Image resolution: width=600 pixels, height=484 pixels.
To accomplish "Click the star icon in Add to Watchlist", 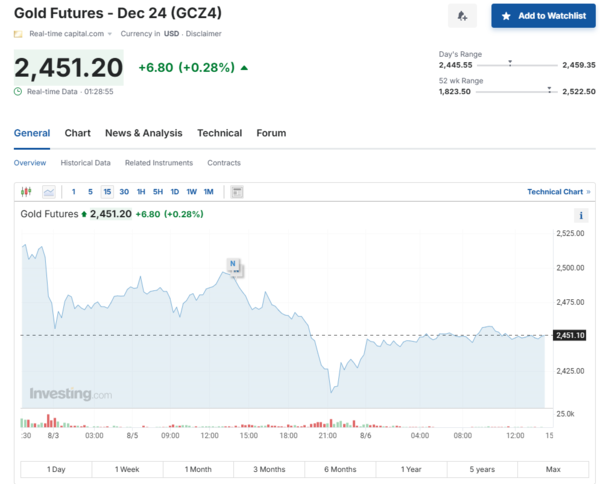I will point(506,17).
